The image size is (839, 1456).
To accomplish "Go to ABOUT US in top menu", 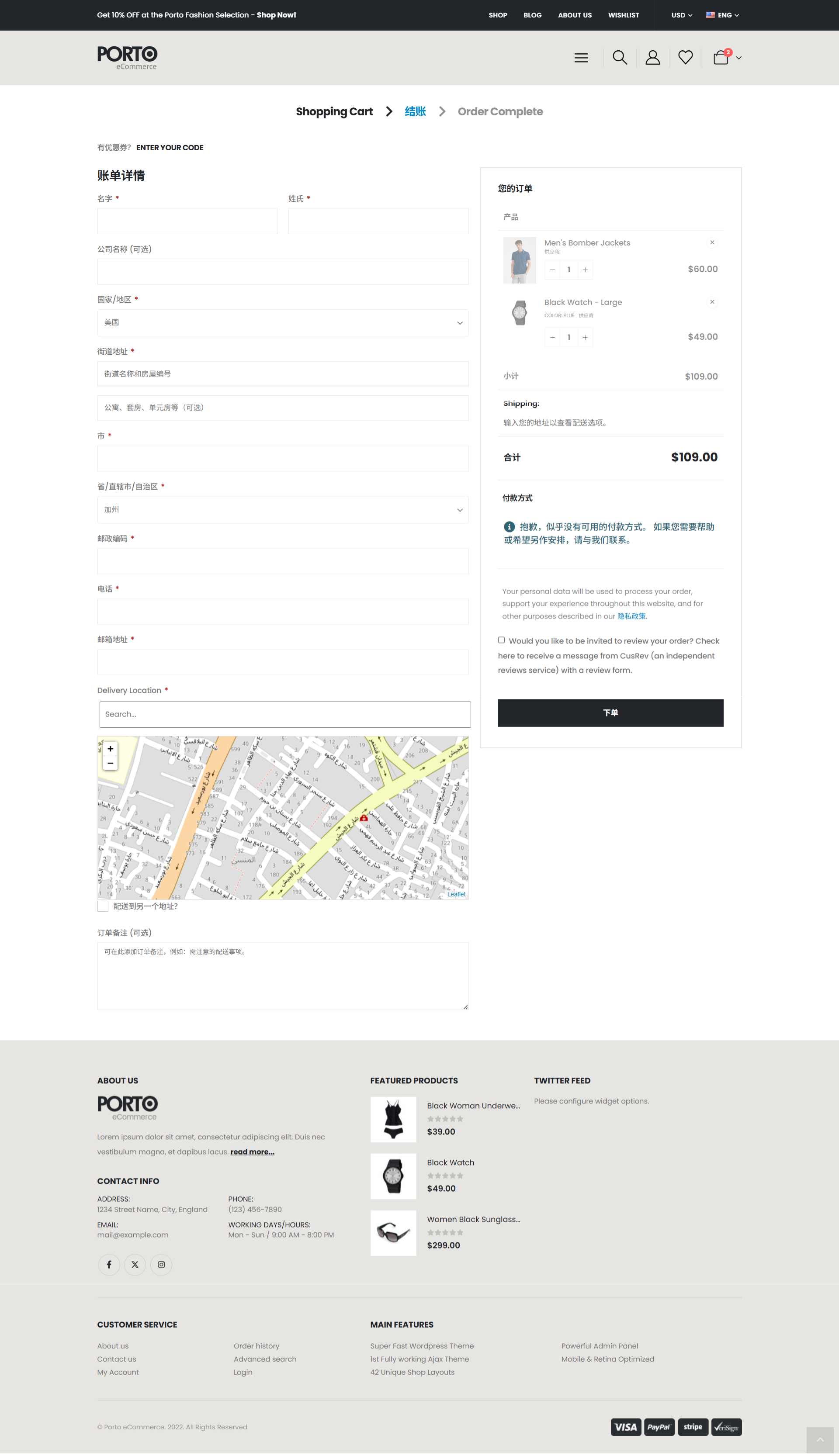I will coord(575,16).
